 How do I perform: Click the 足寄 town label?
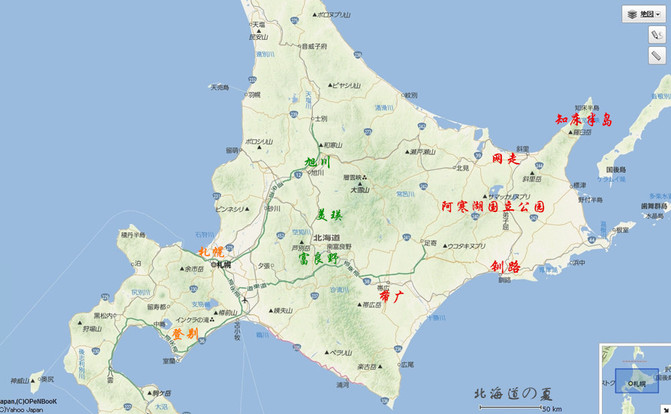431,243
